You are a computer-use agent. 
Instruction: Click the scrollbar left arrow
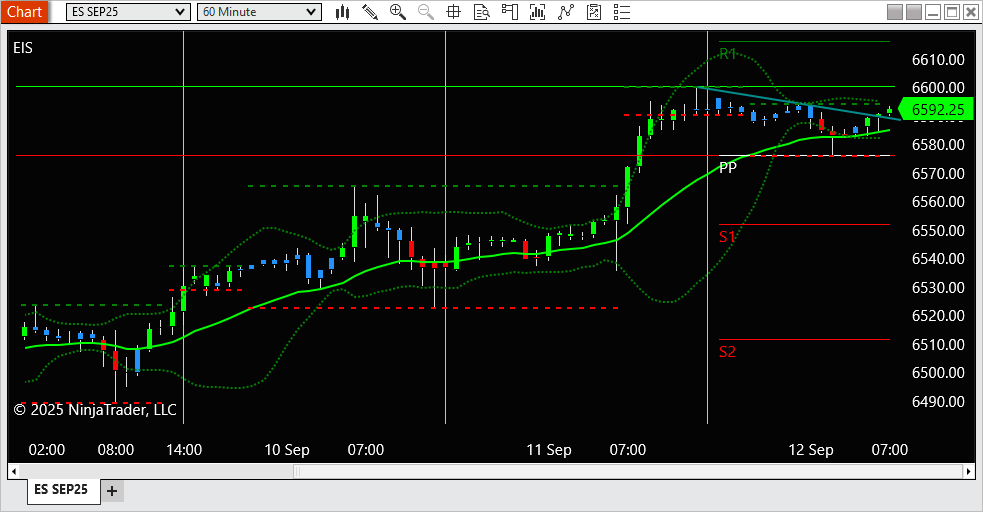click(x=14, y=471)
